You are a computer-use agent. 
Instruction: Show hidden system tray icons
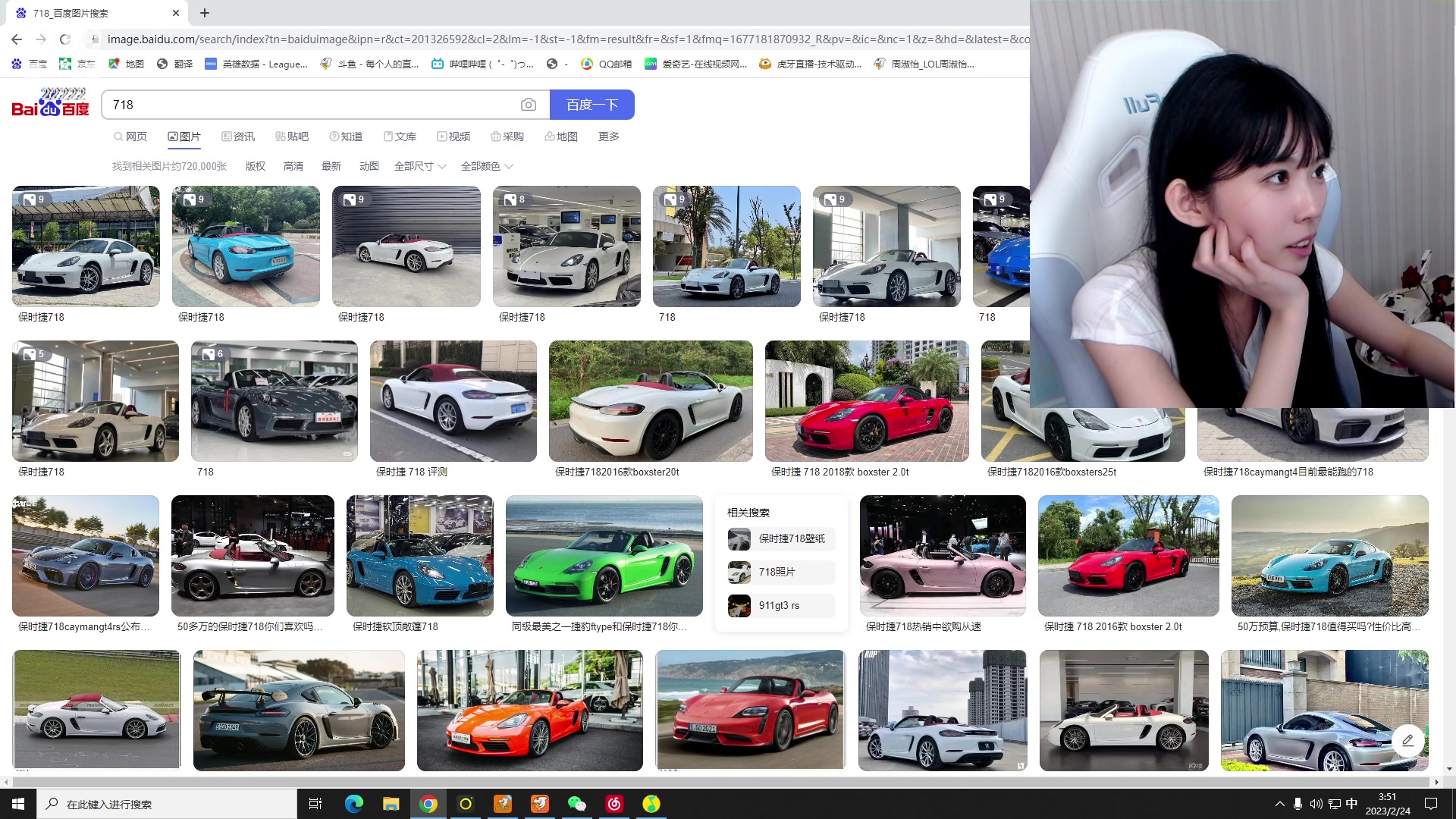pos(1280,804)
